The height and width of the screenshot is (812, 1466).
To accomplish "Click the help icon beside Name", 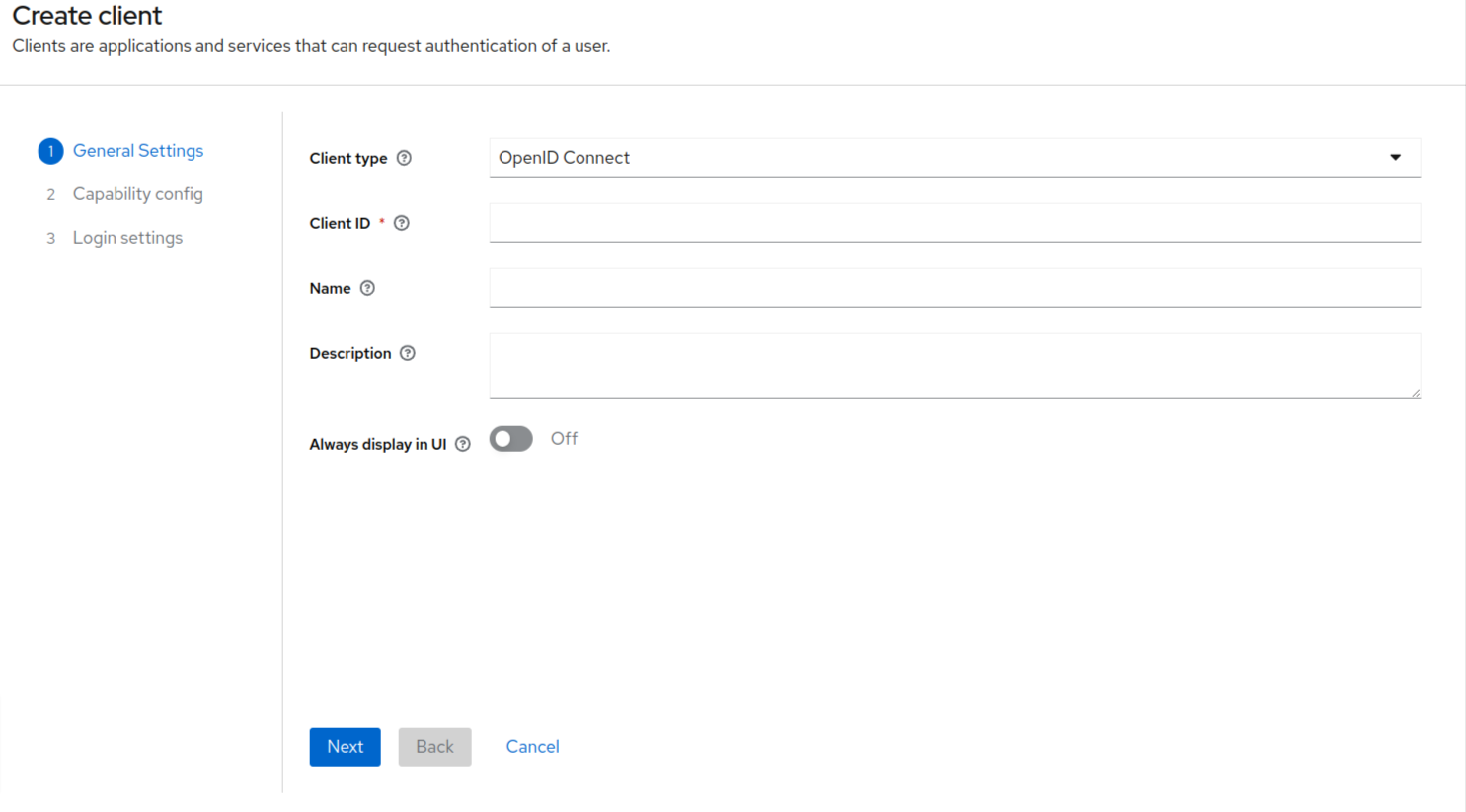I will 367,288.
